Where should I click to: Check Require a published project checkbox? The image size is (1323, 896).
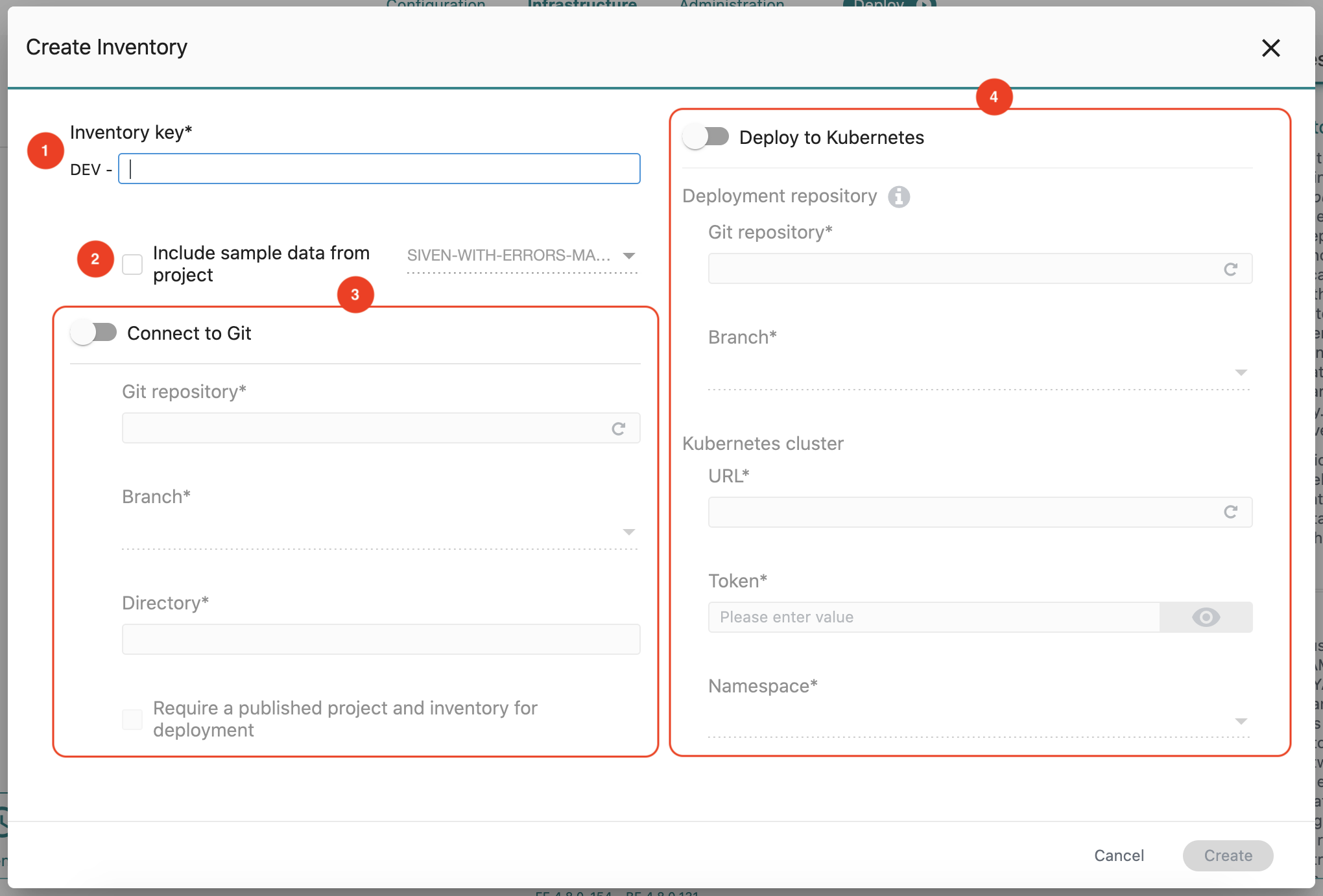(132, 719)
